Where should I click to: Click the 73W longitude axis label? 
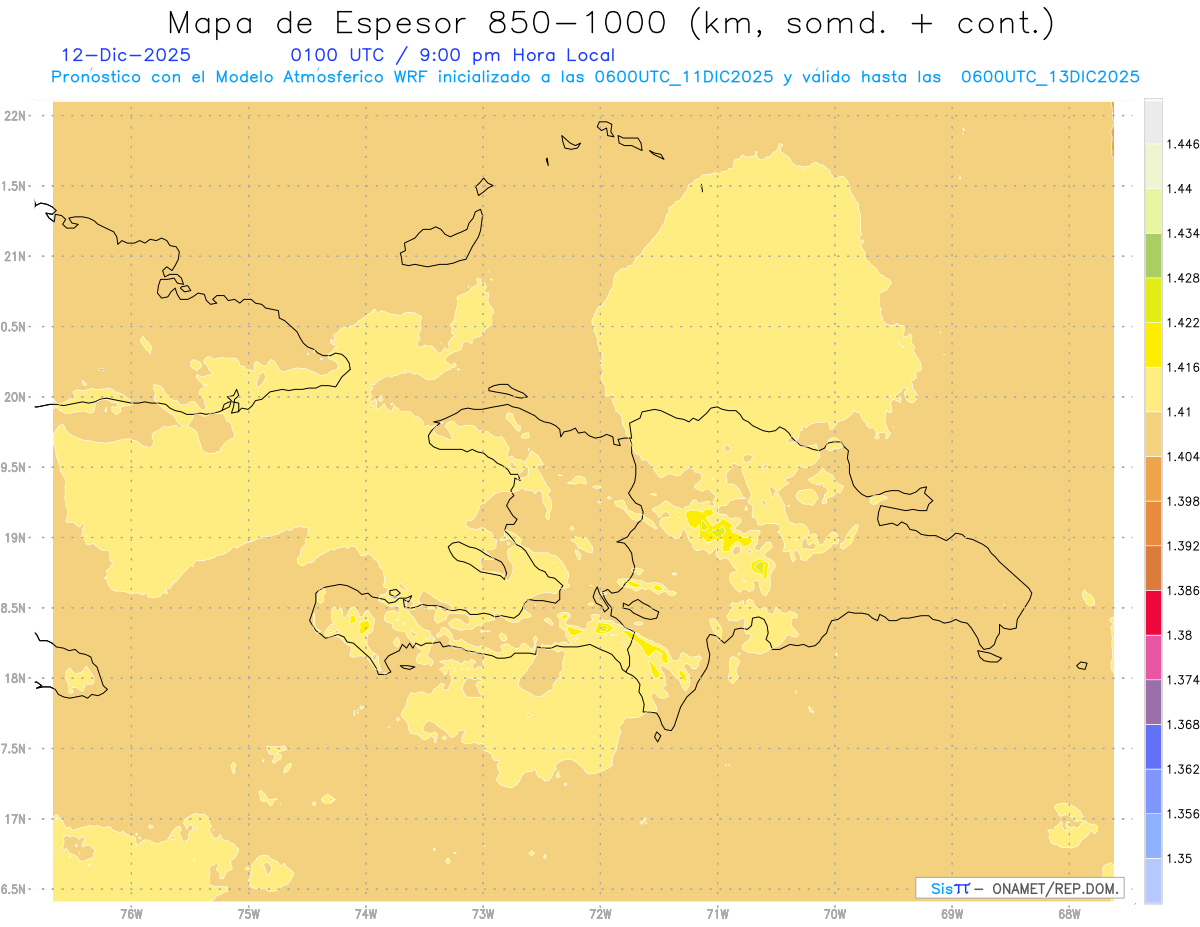(483, 914)
